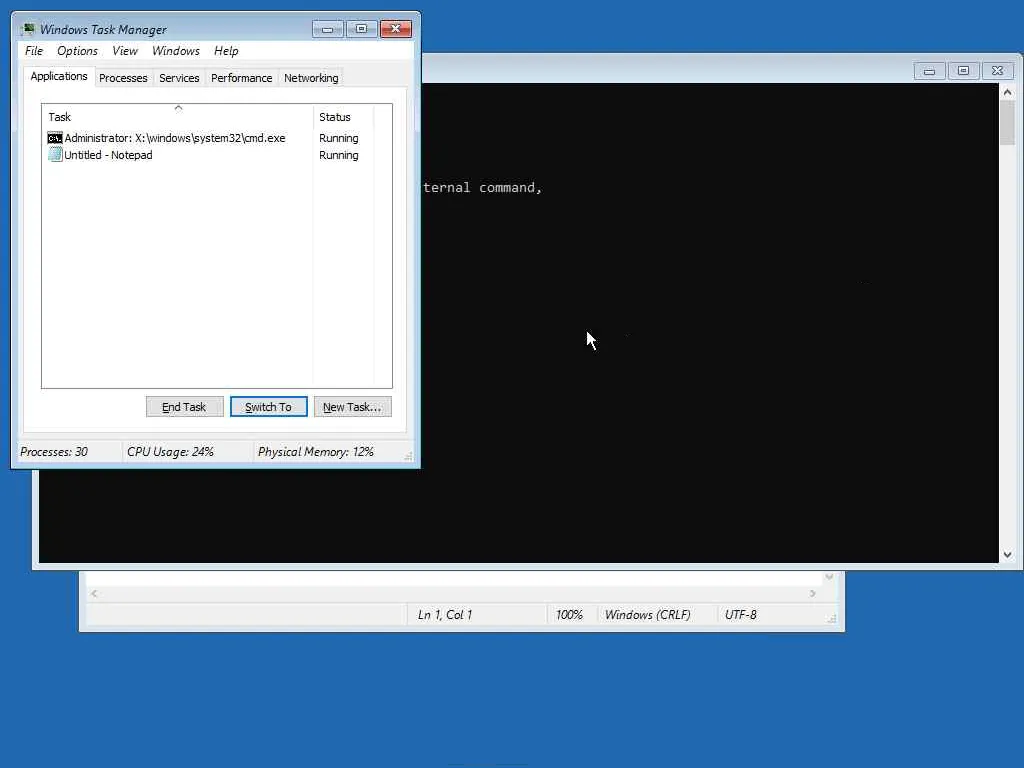Click the command prompt vertical scrollbar thumb

pyautogui.click(x=1008, y=123)
